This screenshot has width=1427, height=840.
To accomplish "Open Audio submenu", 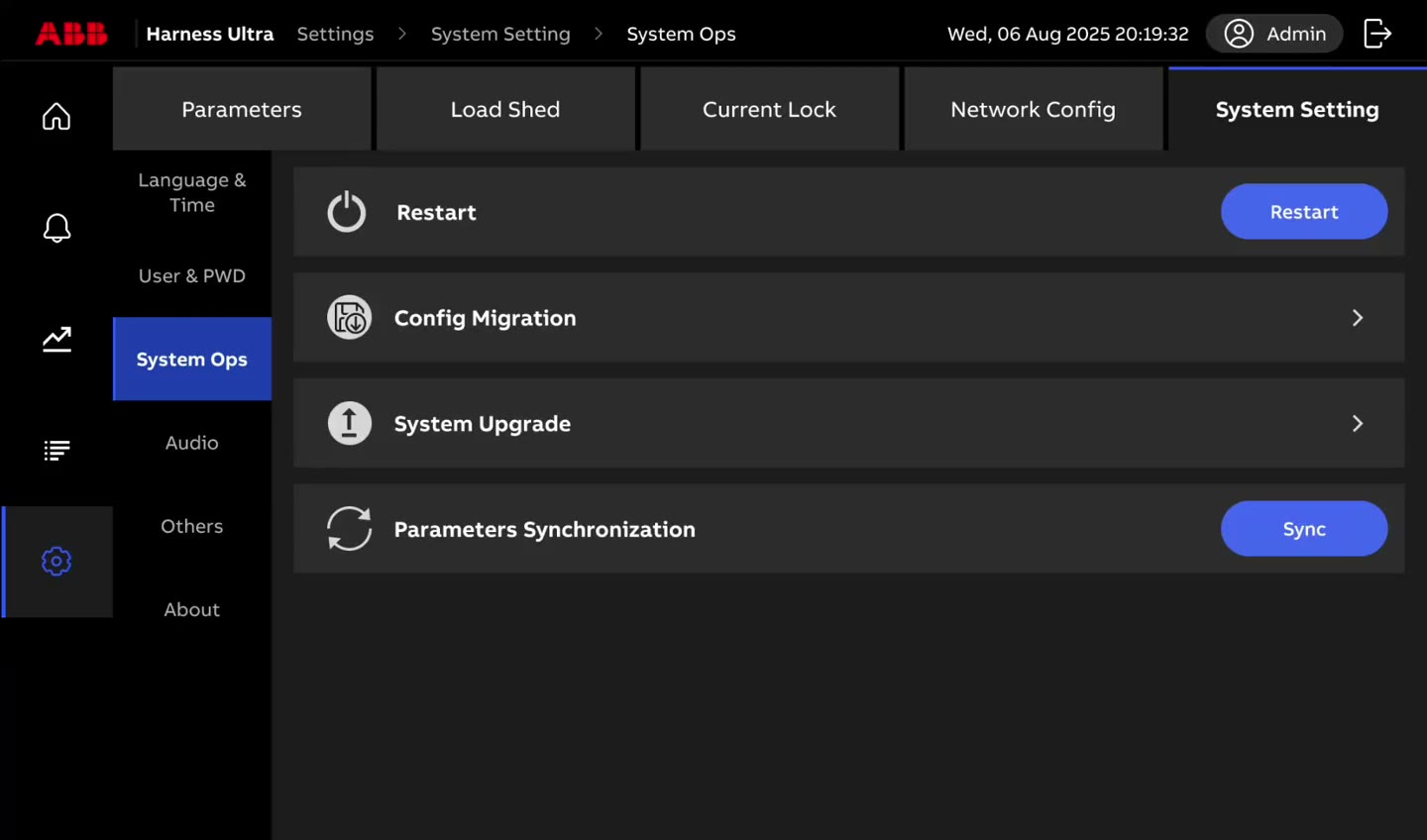I will click(192, 443).
